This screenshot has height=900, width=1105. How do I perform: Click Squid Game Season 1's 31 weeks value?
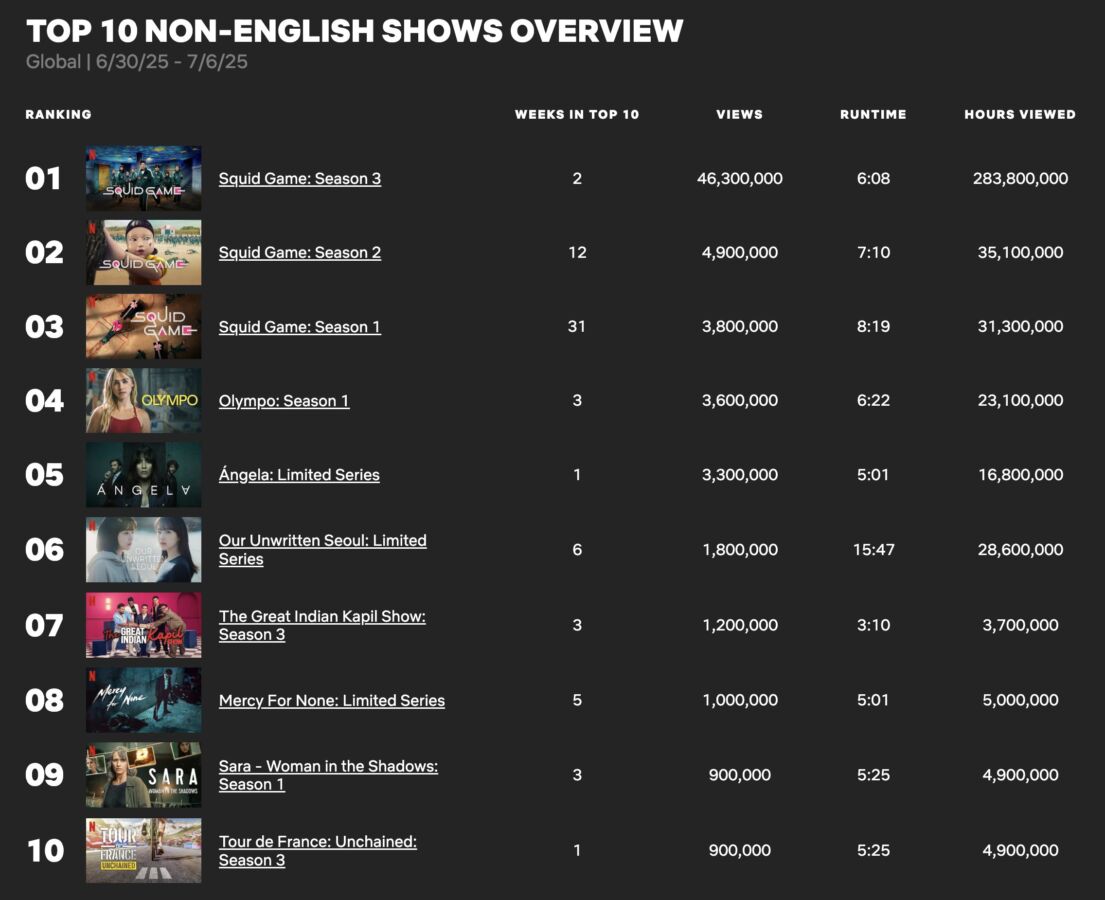click(x=577, y=326)
